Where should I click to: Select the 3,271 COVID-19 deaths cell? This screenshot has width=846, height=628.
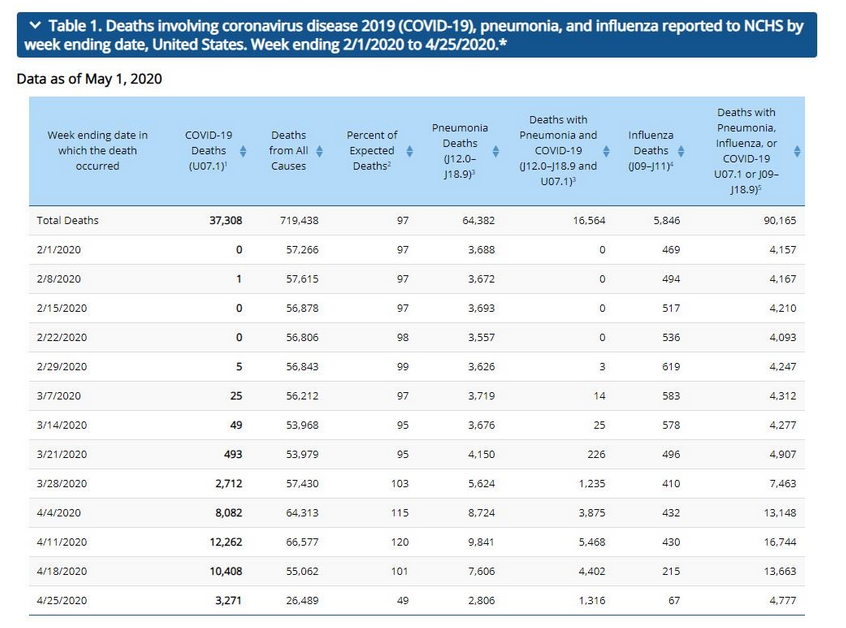229,600
